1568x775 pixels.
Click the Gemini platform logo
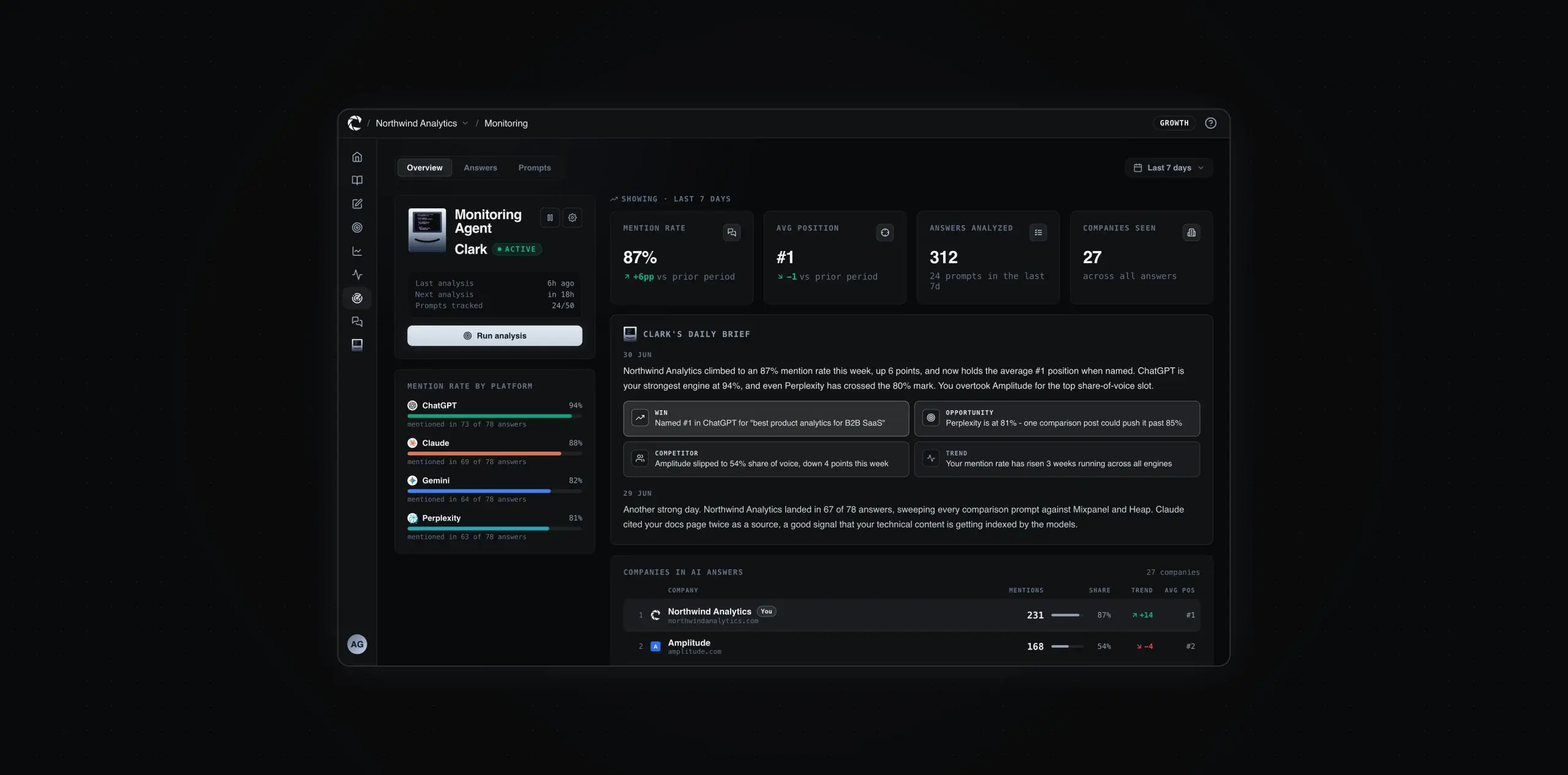(x=412, y=481)
